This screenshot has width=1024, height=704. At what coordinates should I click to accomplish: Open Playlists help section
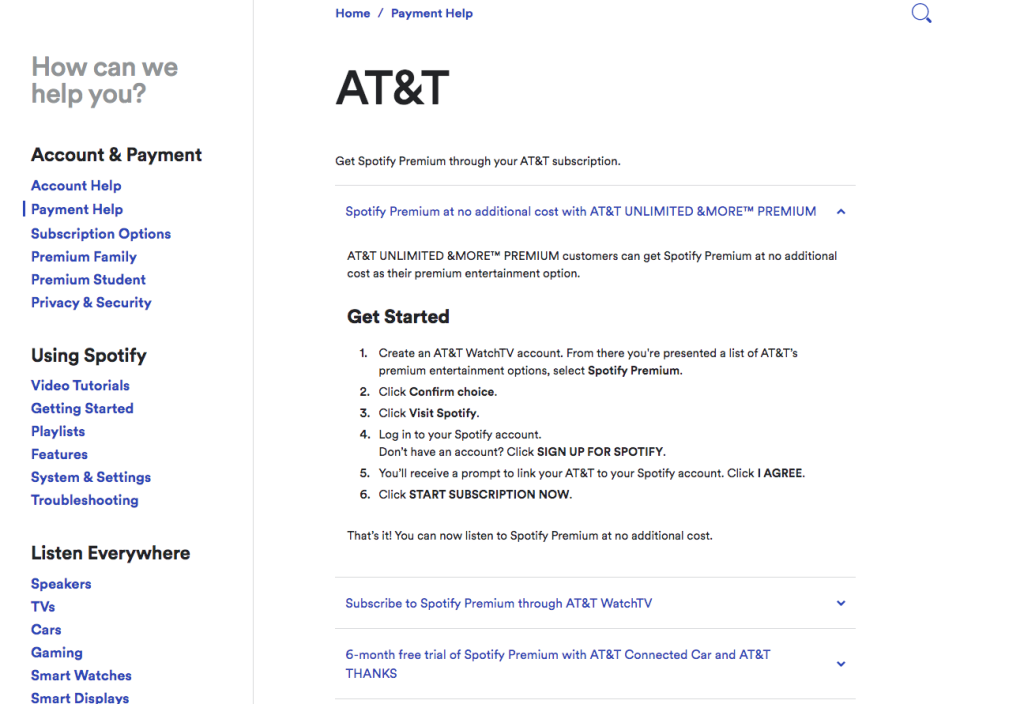(x=57, y=431)
